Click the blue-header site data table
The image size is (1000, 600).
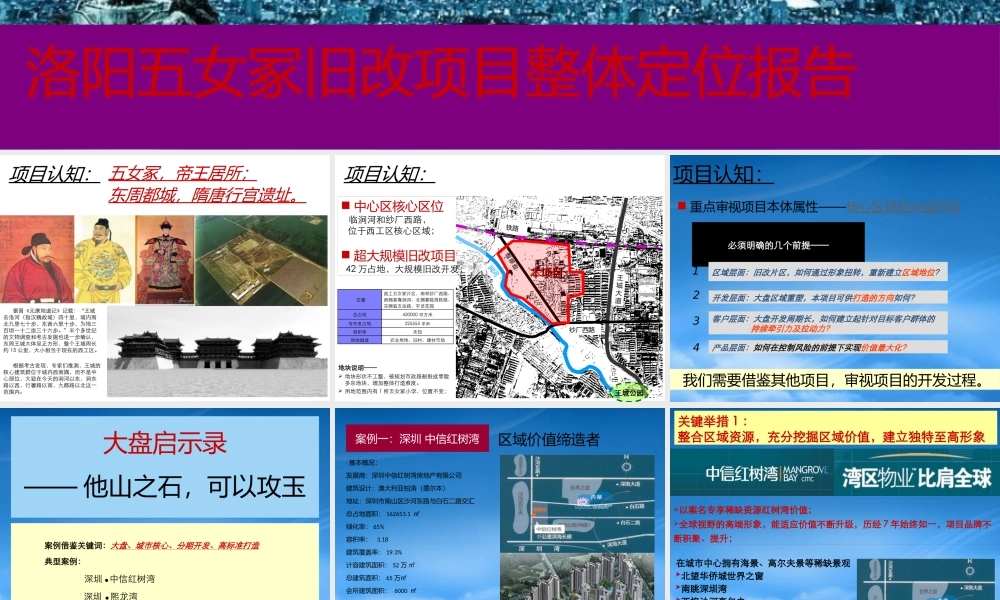[x=395, y=318]
